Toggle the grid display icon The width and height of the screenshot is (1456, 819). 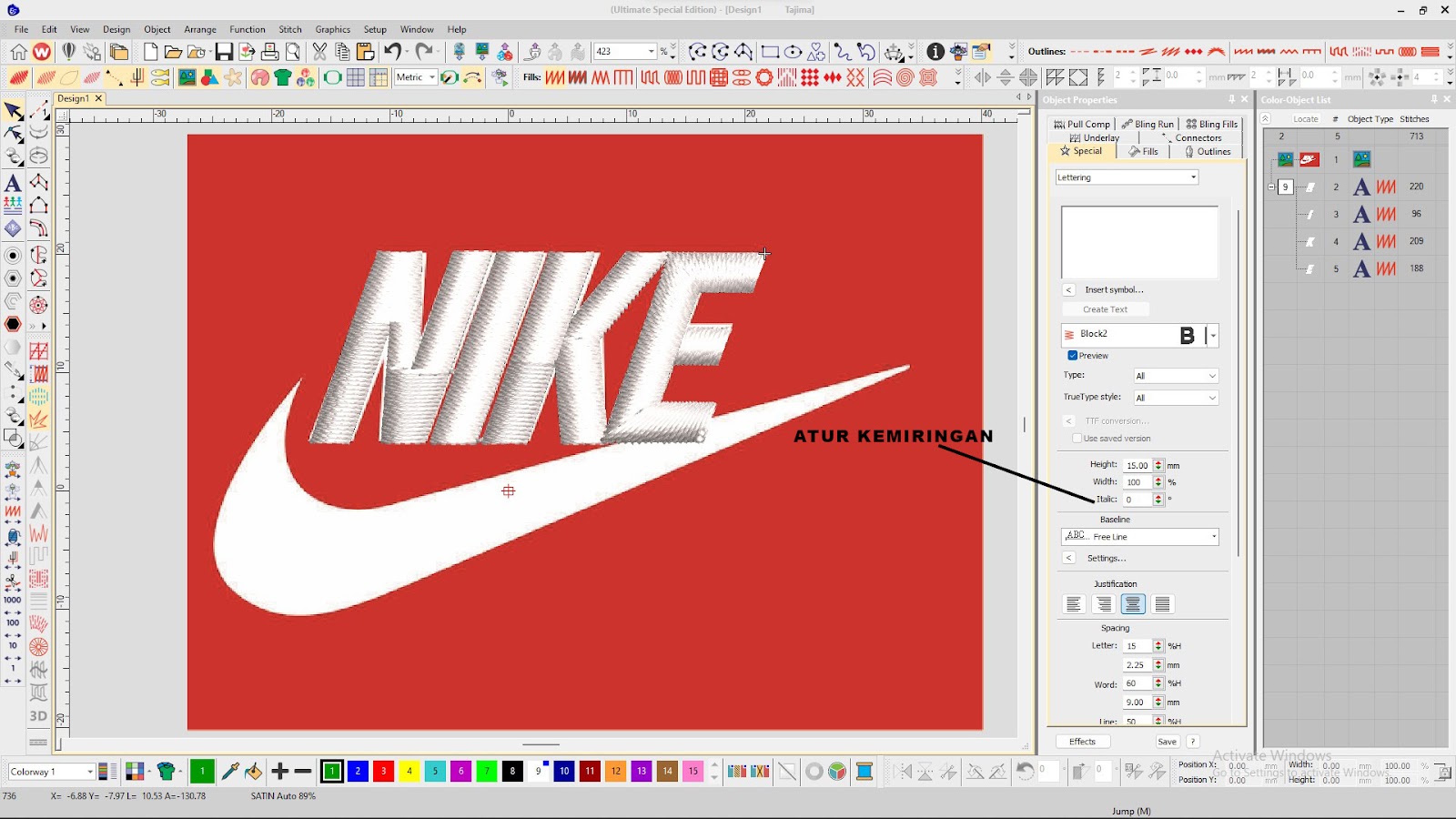coord(355,77)
